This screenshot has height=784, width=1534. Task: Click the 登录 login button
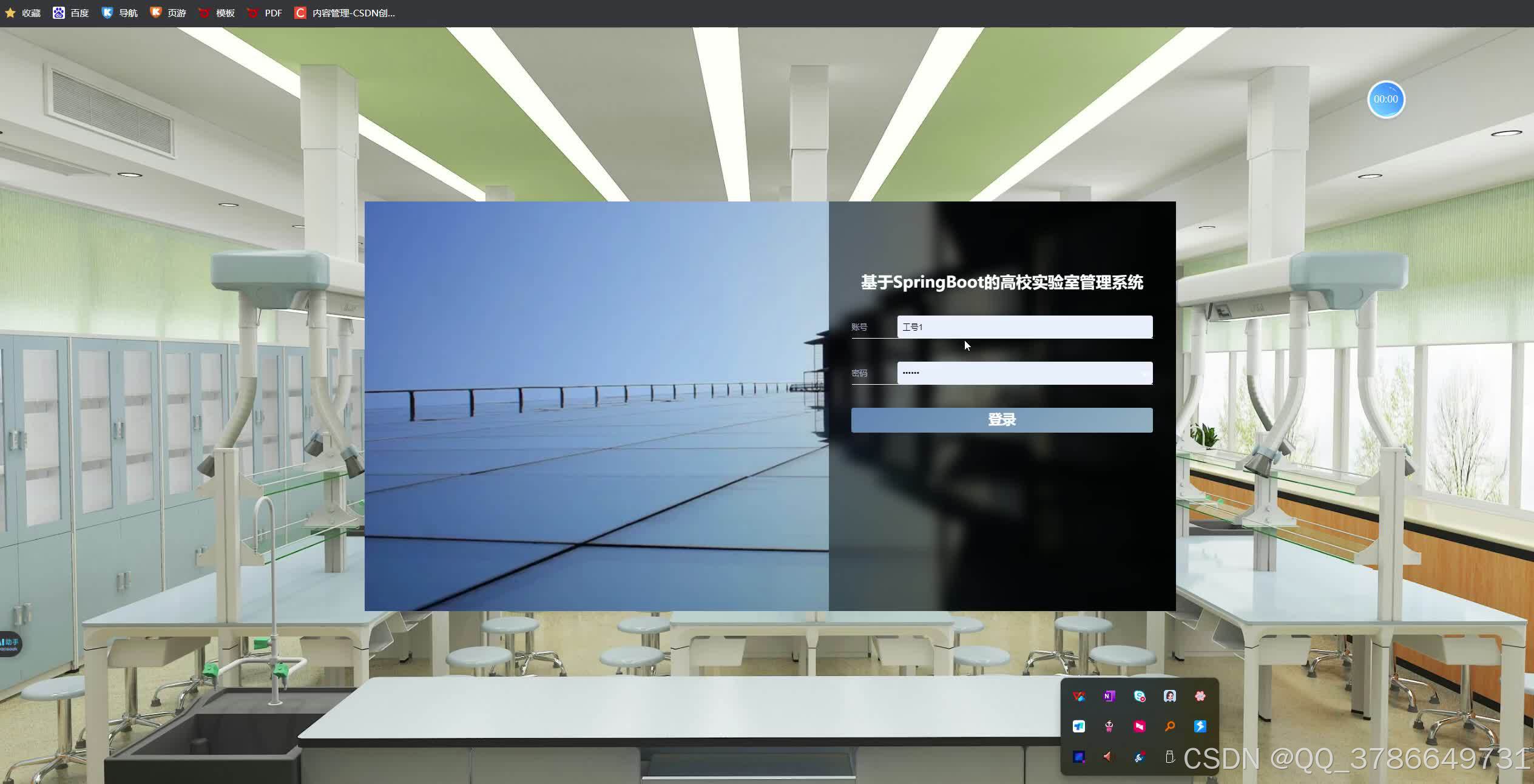click(x=1001, y=420)
